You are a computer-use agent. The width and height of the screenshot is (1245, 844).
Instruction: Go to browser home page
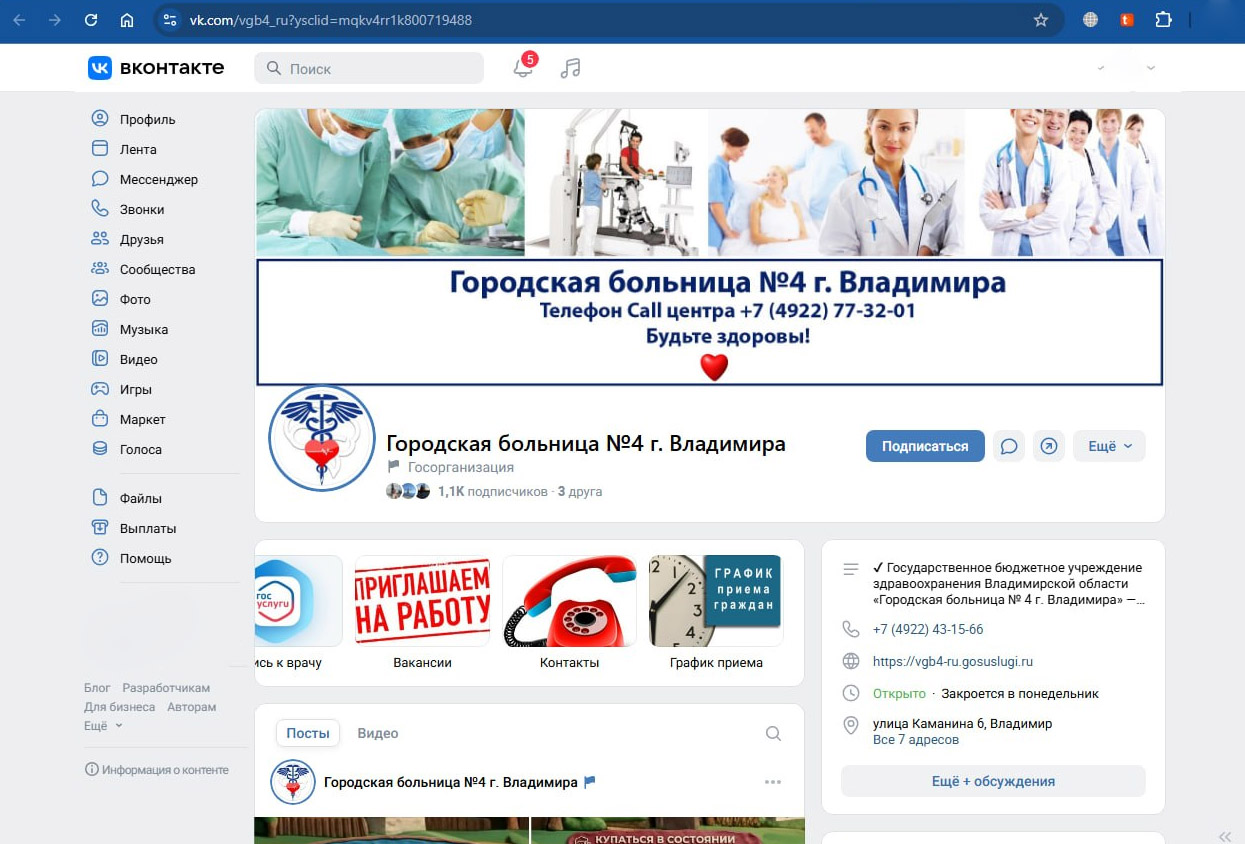(127, 20)
